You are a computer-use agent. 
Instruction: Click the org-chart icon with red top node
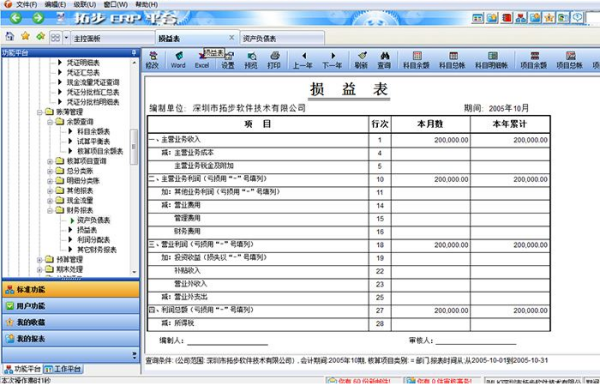pos(521,18)
